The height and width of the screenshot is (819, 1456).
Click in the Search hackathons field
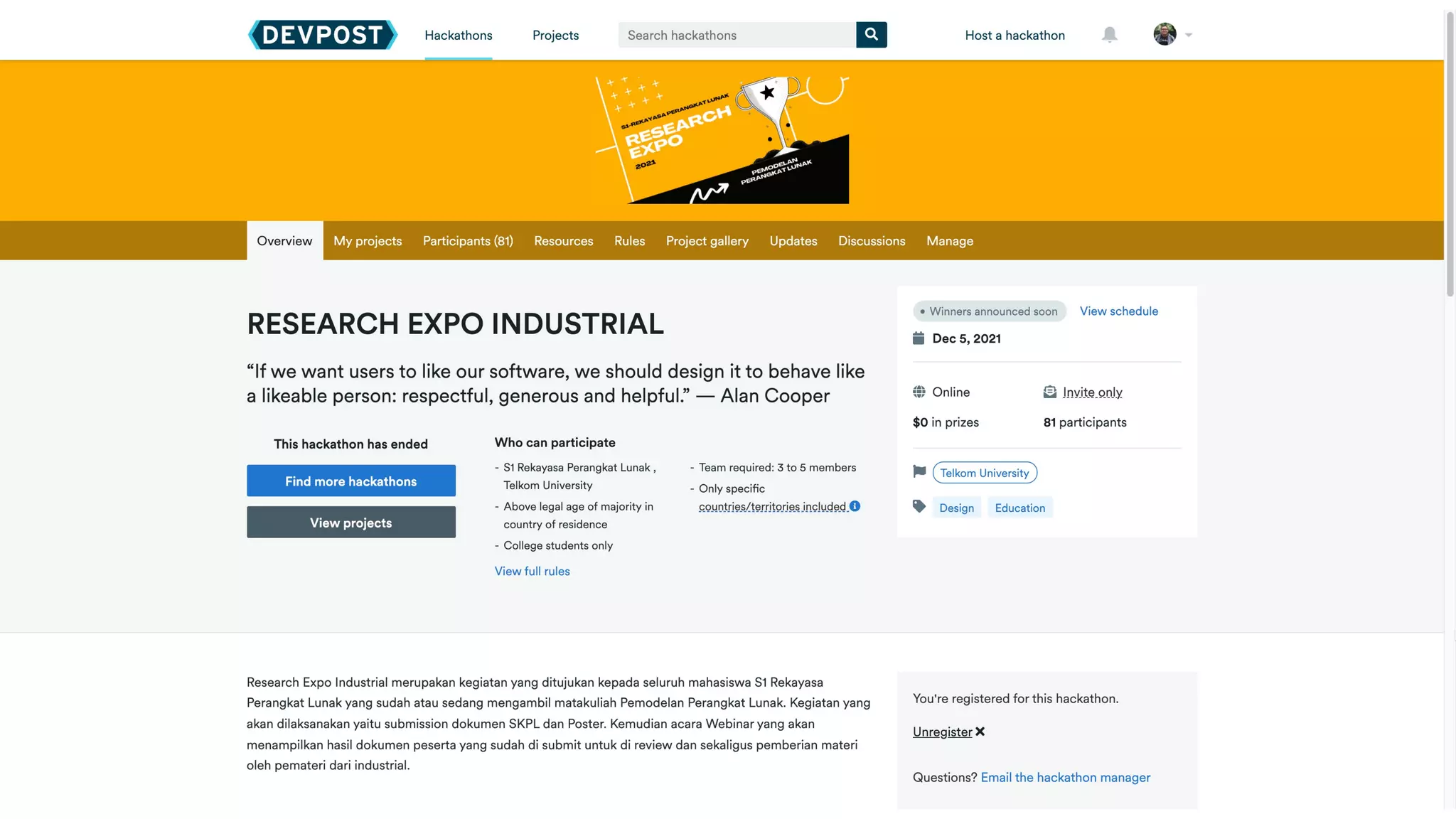pyautogui.click(x=737, y=35)
